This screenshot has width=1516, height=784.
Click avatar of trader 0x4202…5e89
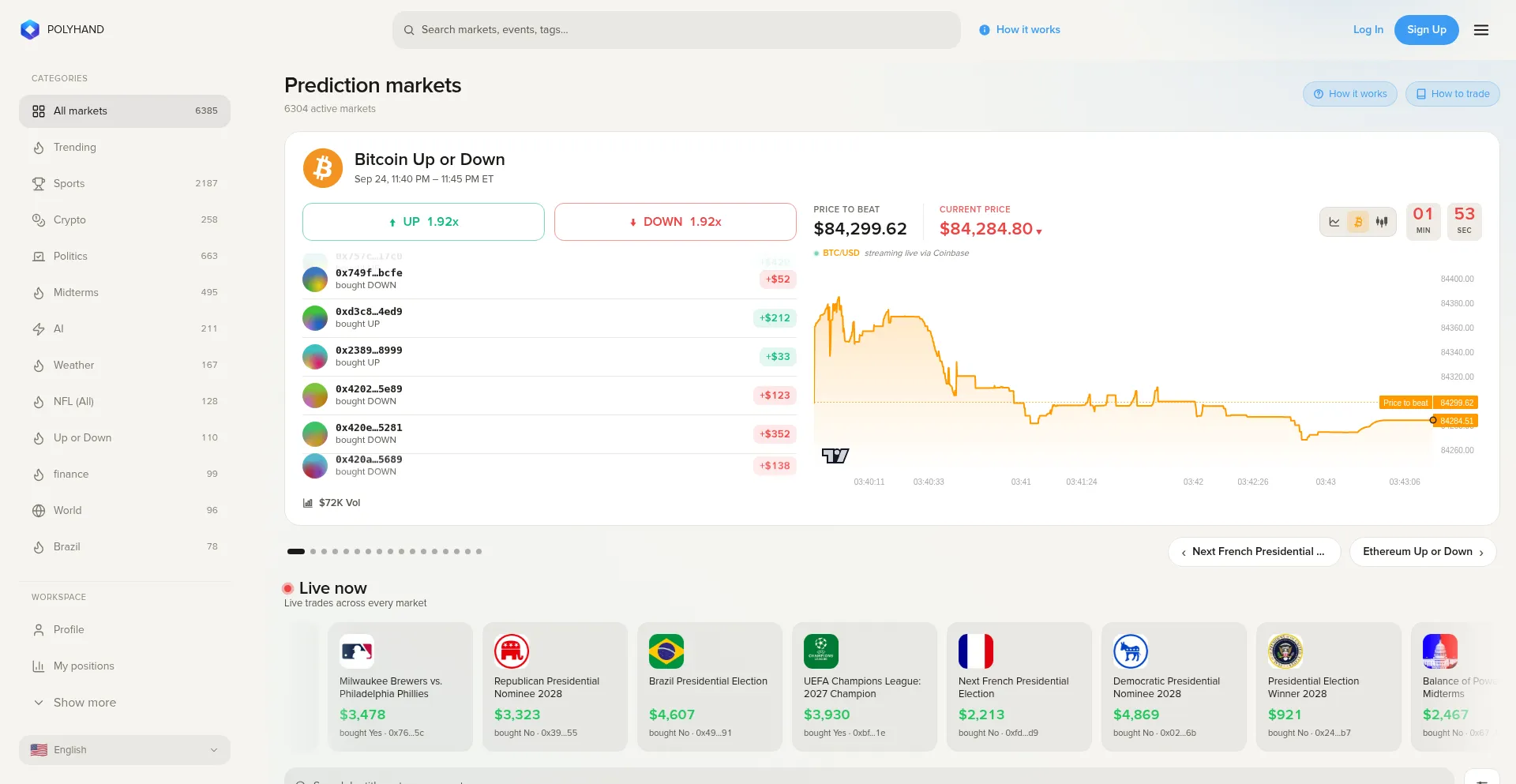coord(315,395)
